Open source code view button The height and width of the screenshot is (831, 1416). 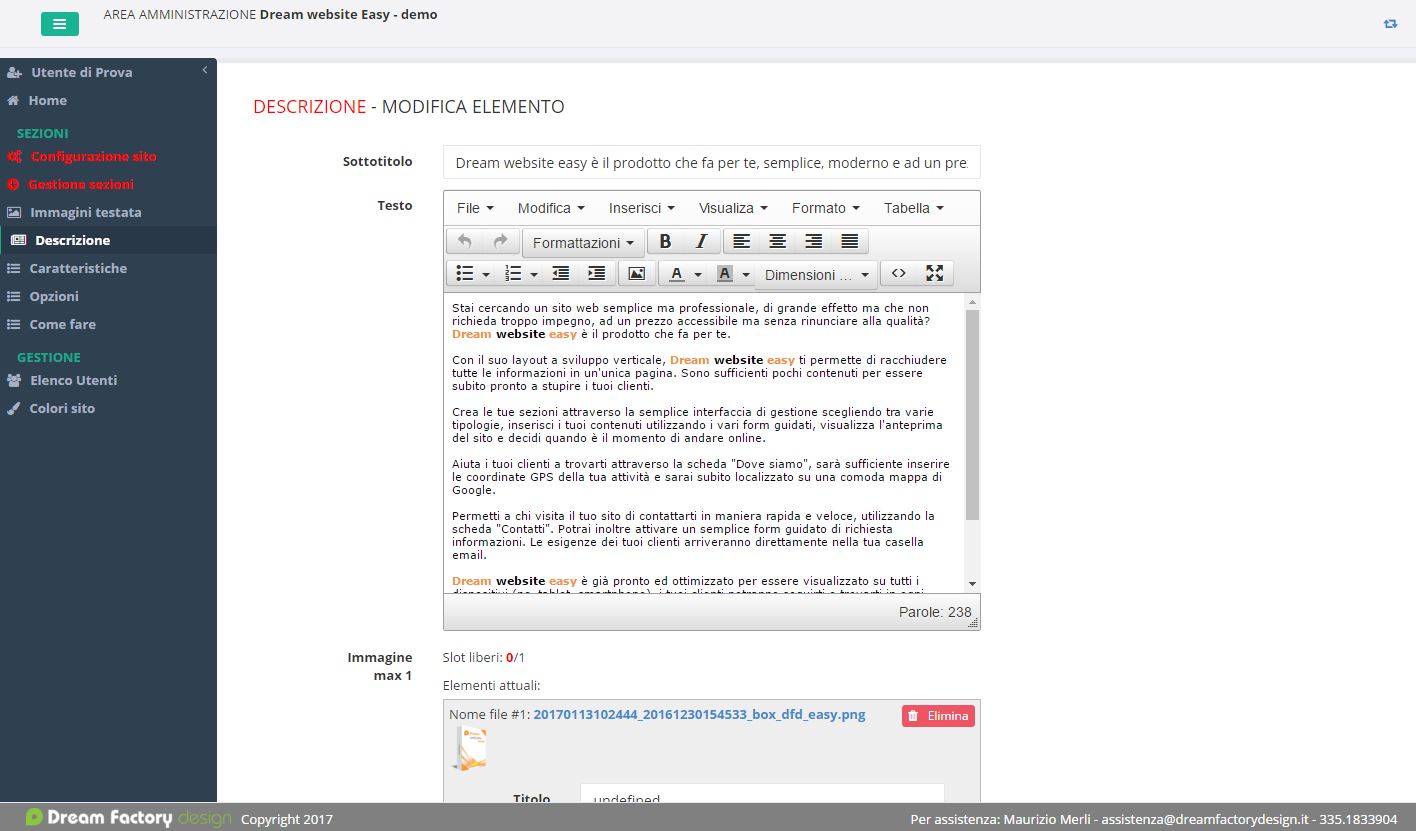click(x=898, y=273)
